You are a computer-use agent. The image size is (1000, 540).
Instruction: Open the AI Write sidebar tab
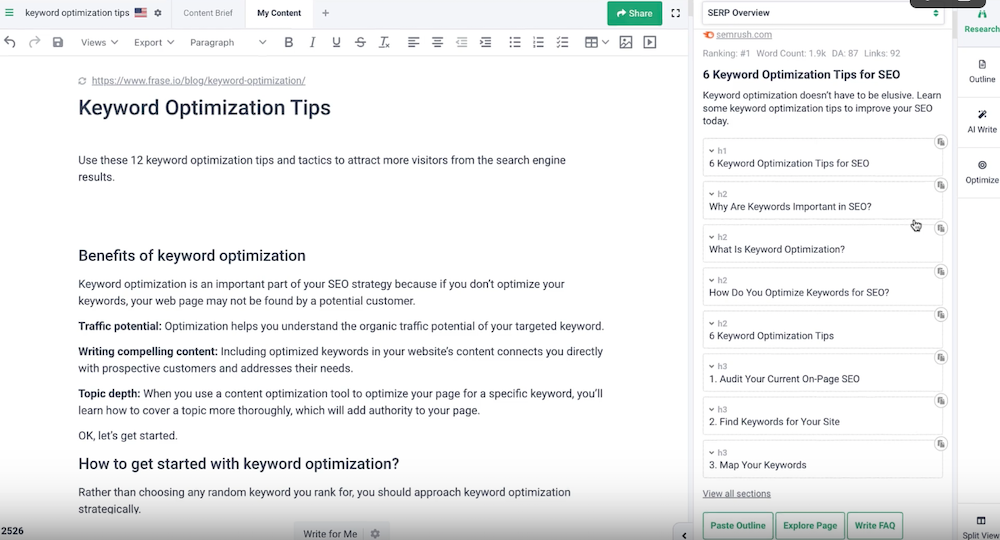[x=982, y=122]
